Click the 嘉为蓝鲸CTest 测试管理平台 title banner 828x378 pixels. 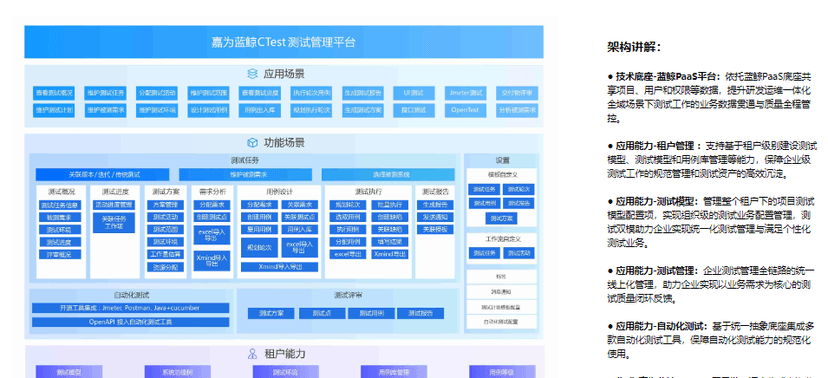click(284, 42)
